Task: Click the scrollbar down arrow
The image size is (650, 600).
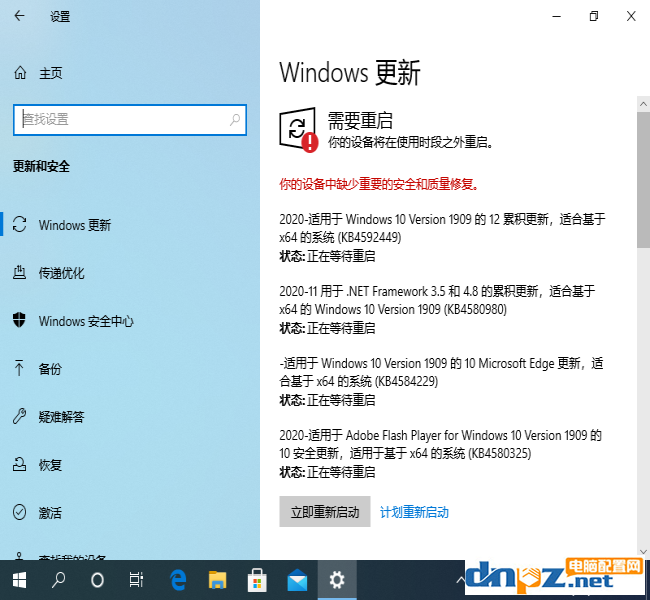Action: pos(643,552)
